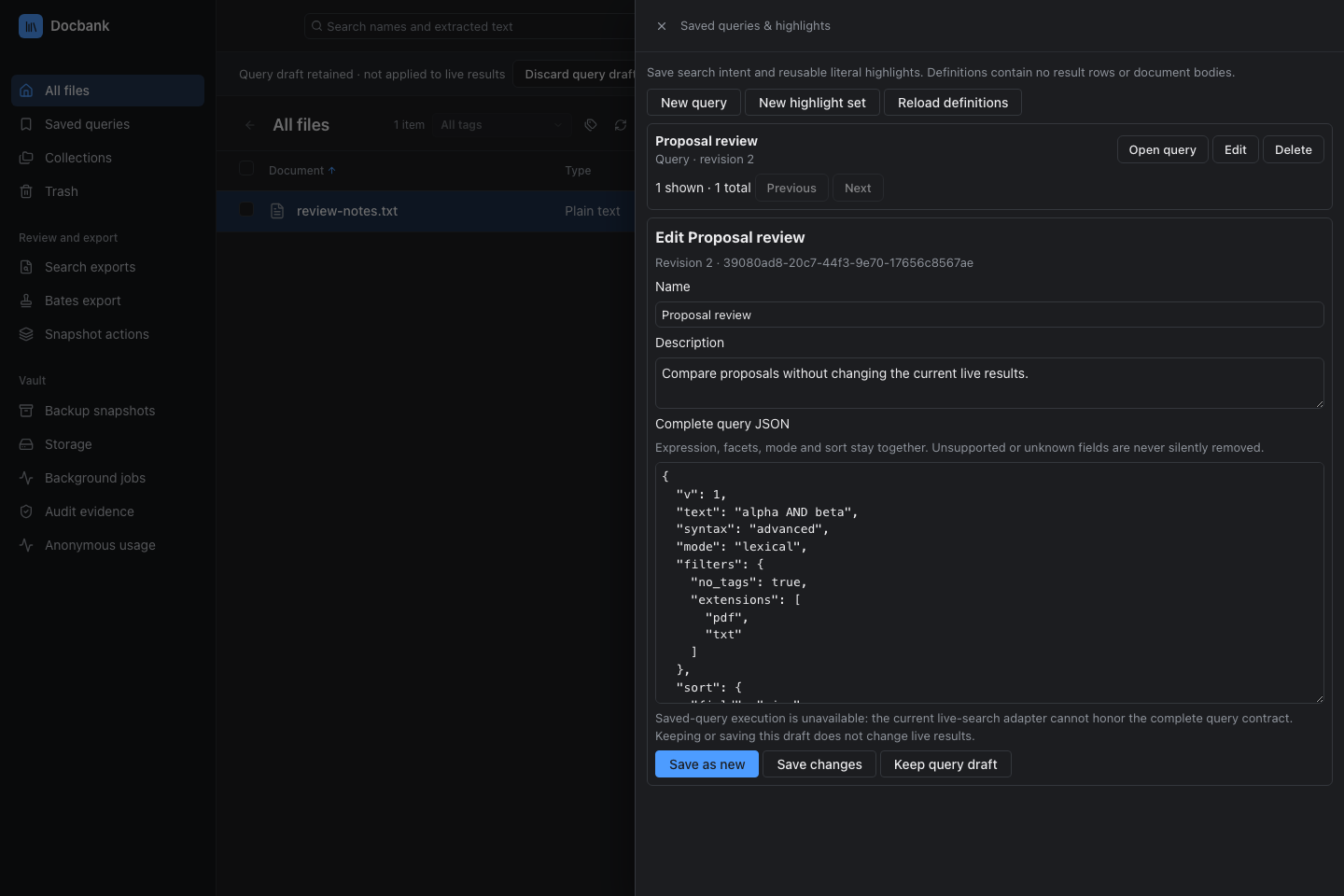Click the back arrow beside All files

[x=249, y=124]
